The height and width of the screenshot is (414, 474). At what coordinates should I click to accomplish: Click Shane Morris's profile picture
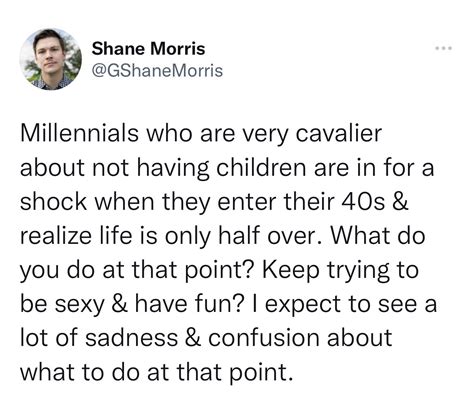(x=51, y=59)
